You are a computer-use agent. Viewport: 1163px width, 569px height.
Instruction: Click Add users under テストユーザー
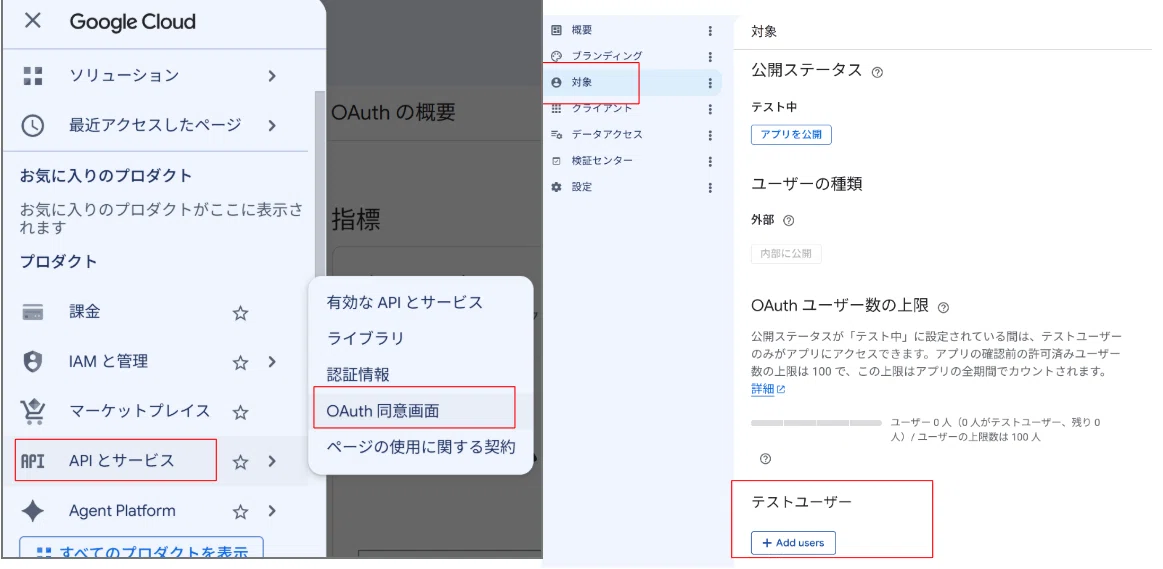pos(793,543)
